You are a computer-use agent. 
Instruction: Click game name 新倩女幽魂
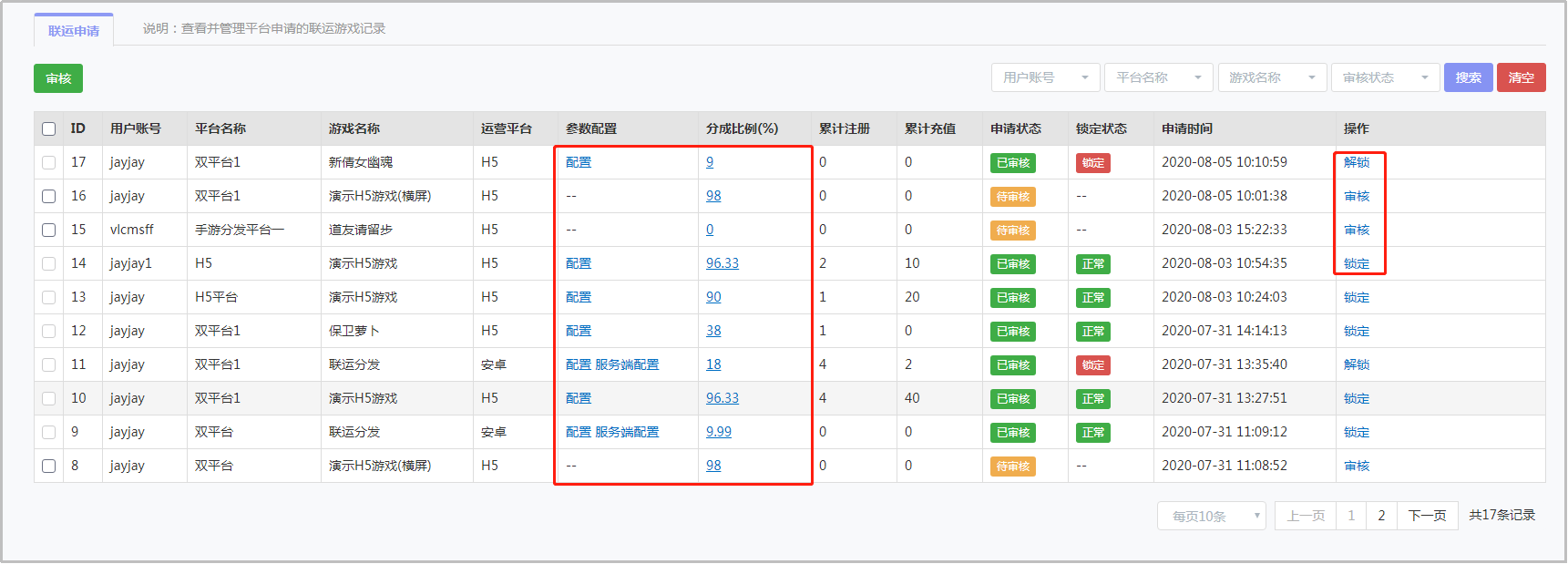361,162
